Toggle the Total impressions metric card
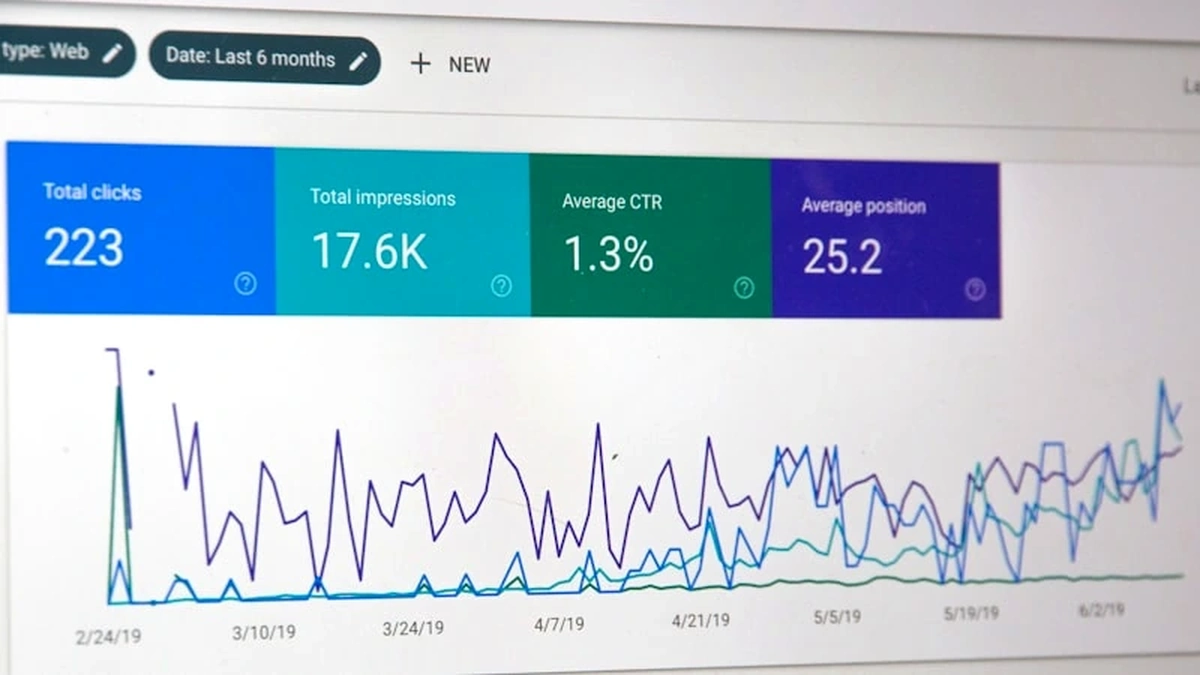1200x675 pixels. [402, 232]
